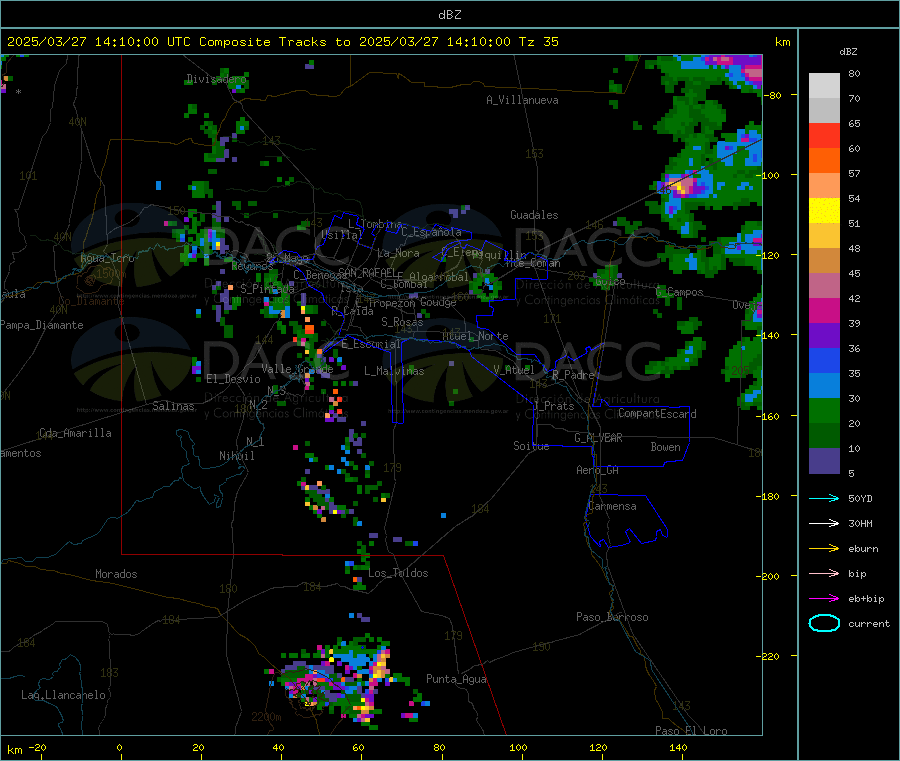Click the Atuel_Norte map label
This screenshot has width=900, height=761.
475,336
